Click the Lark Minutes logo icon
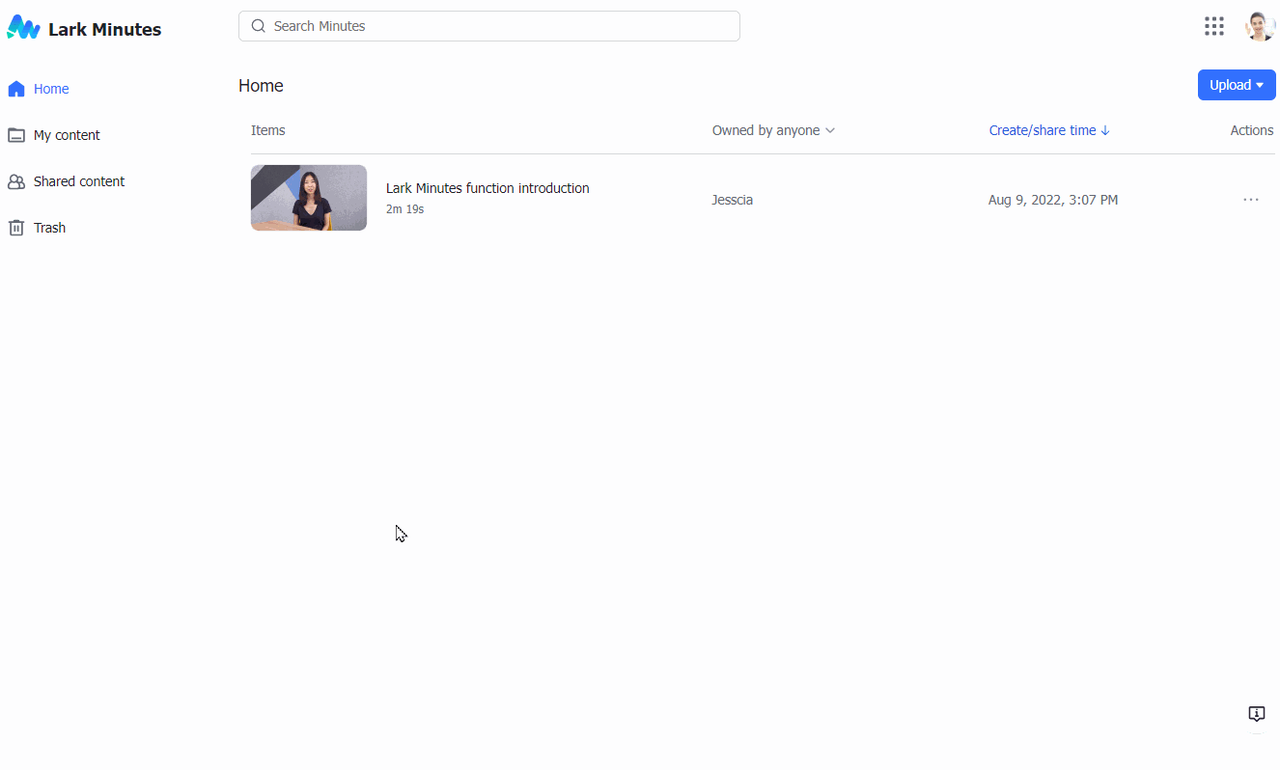The height and width of the screenshot is (770, 1280). click(x=23, y=28)
